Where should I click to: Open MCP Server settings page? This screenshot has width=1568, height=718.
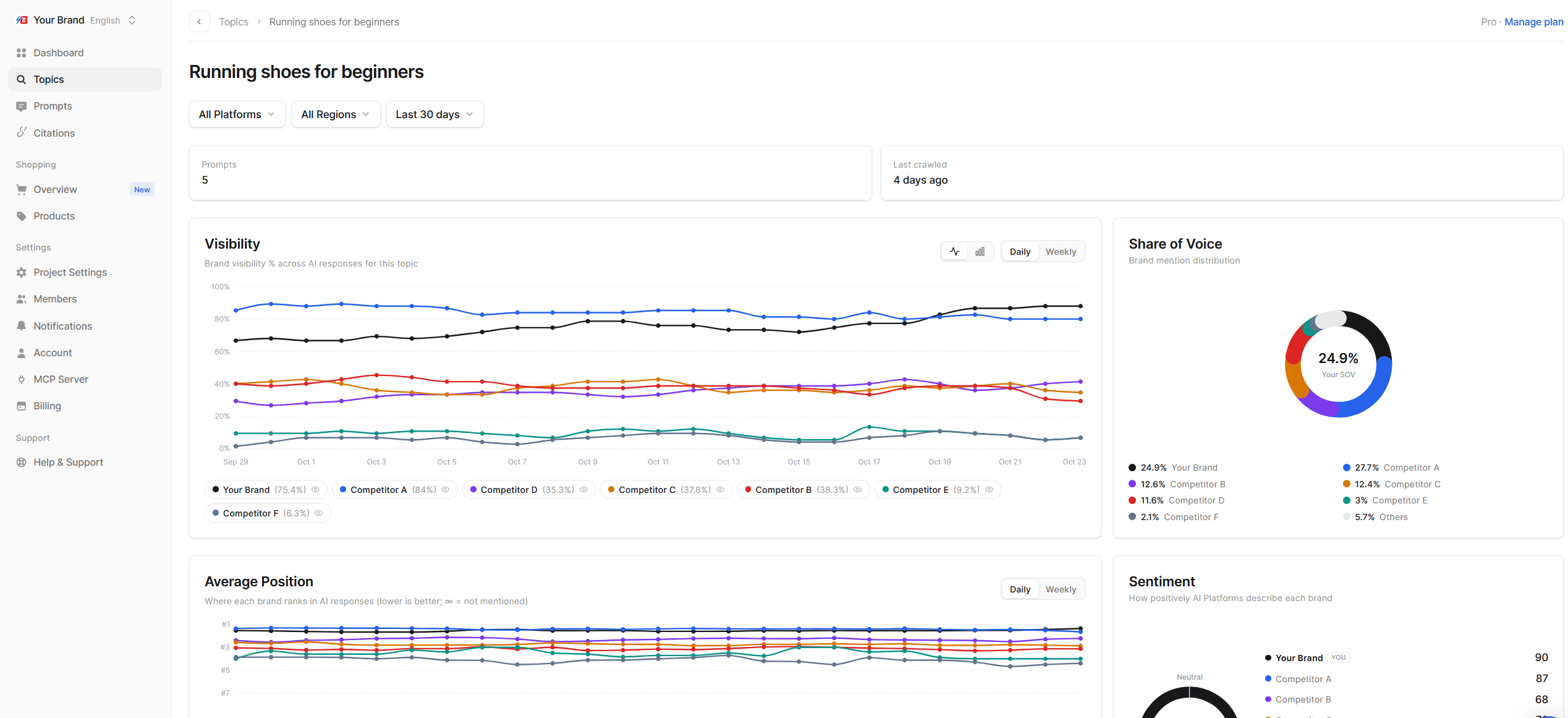(x=85, y=379)
